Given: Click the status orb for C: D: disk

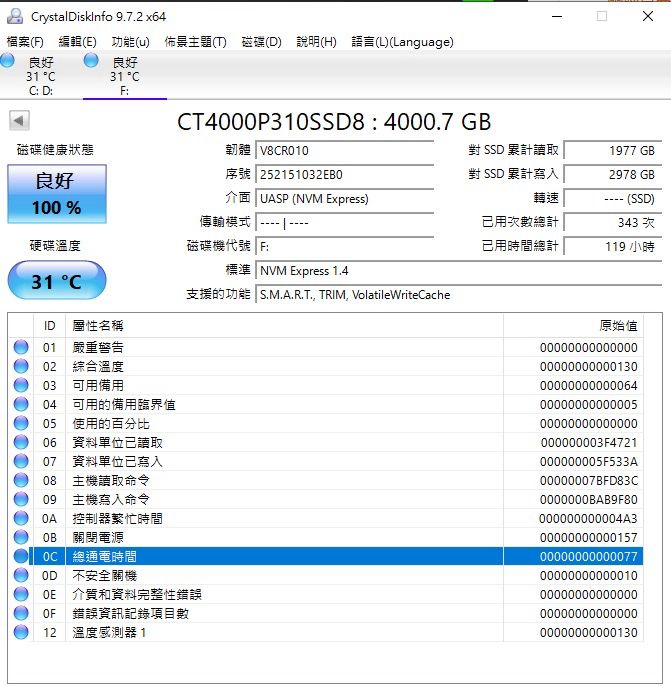Looking at the screenshot, I should coord(8,62).
